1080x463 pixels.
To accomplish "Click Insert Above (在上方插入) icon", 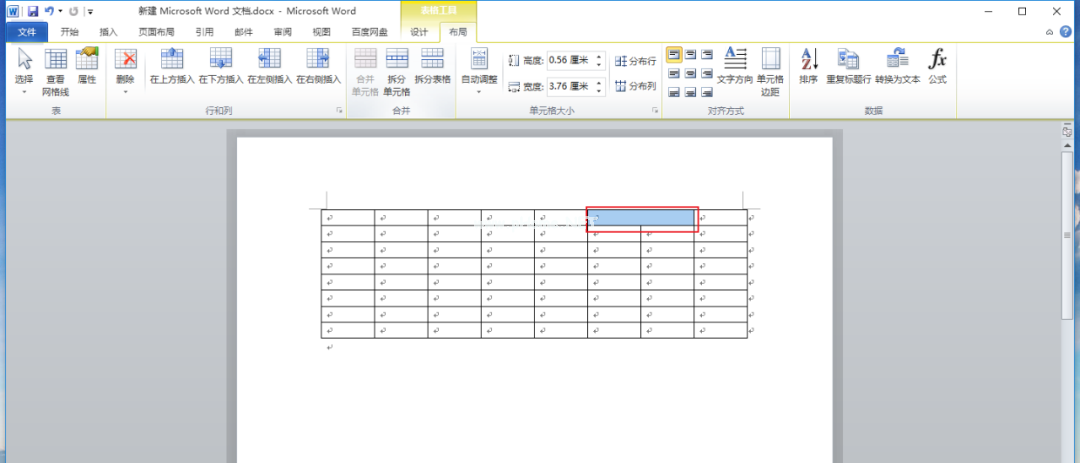I will [172, 60].
